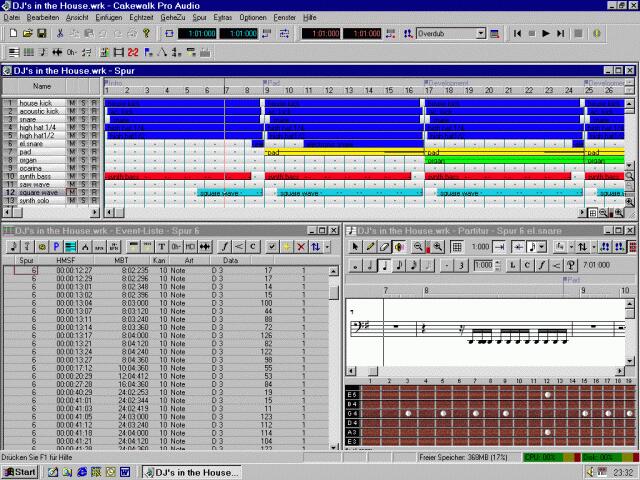Toggle Pitch wheel 'P' filter in Event List
The height and width of the screenshot is (480, 640).
[x=56, y=247]
